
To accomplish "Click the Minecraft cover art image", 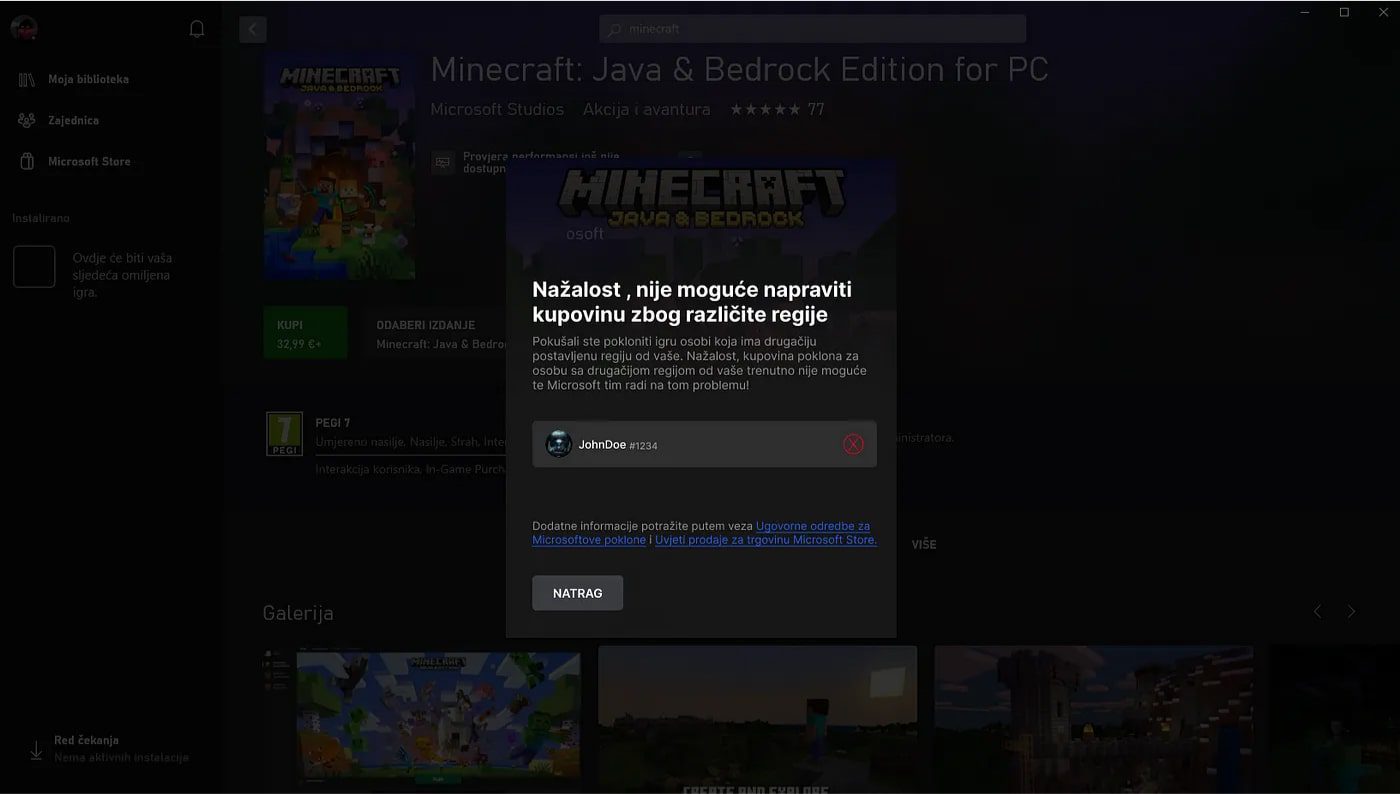I will tap(339, 166).
